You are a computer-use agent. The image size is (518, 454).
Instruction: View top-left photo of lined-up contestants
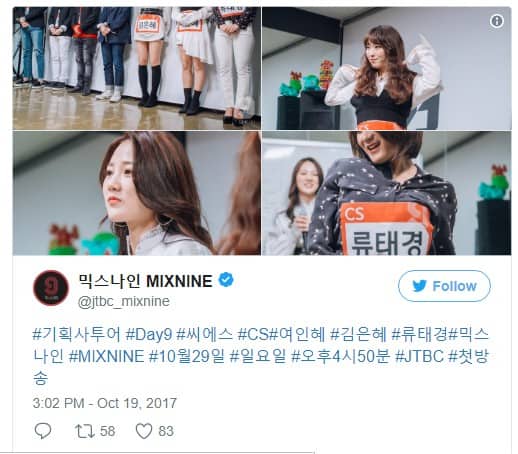coord(137,68)
